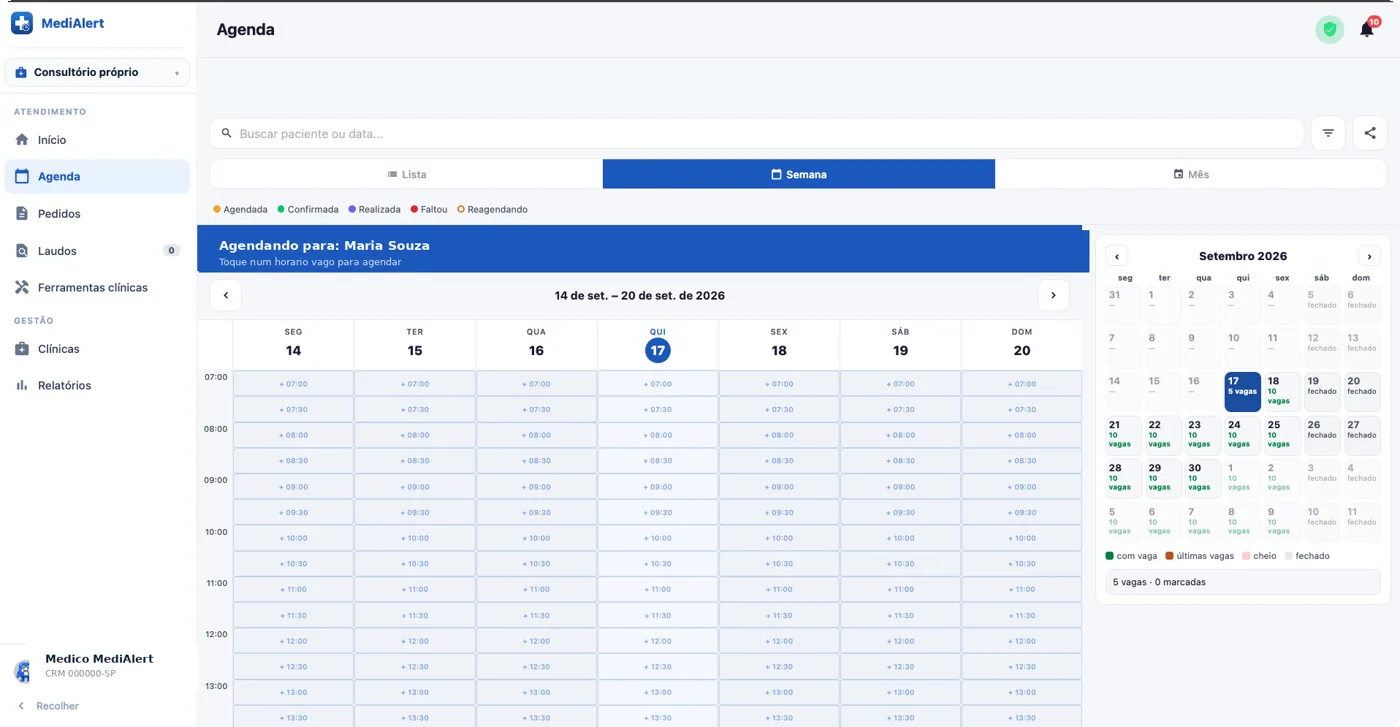Show next month in mini calendar
The width and height of the screenshot is (1400, 727).
click(x=1369, y=256)
